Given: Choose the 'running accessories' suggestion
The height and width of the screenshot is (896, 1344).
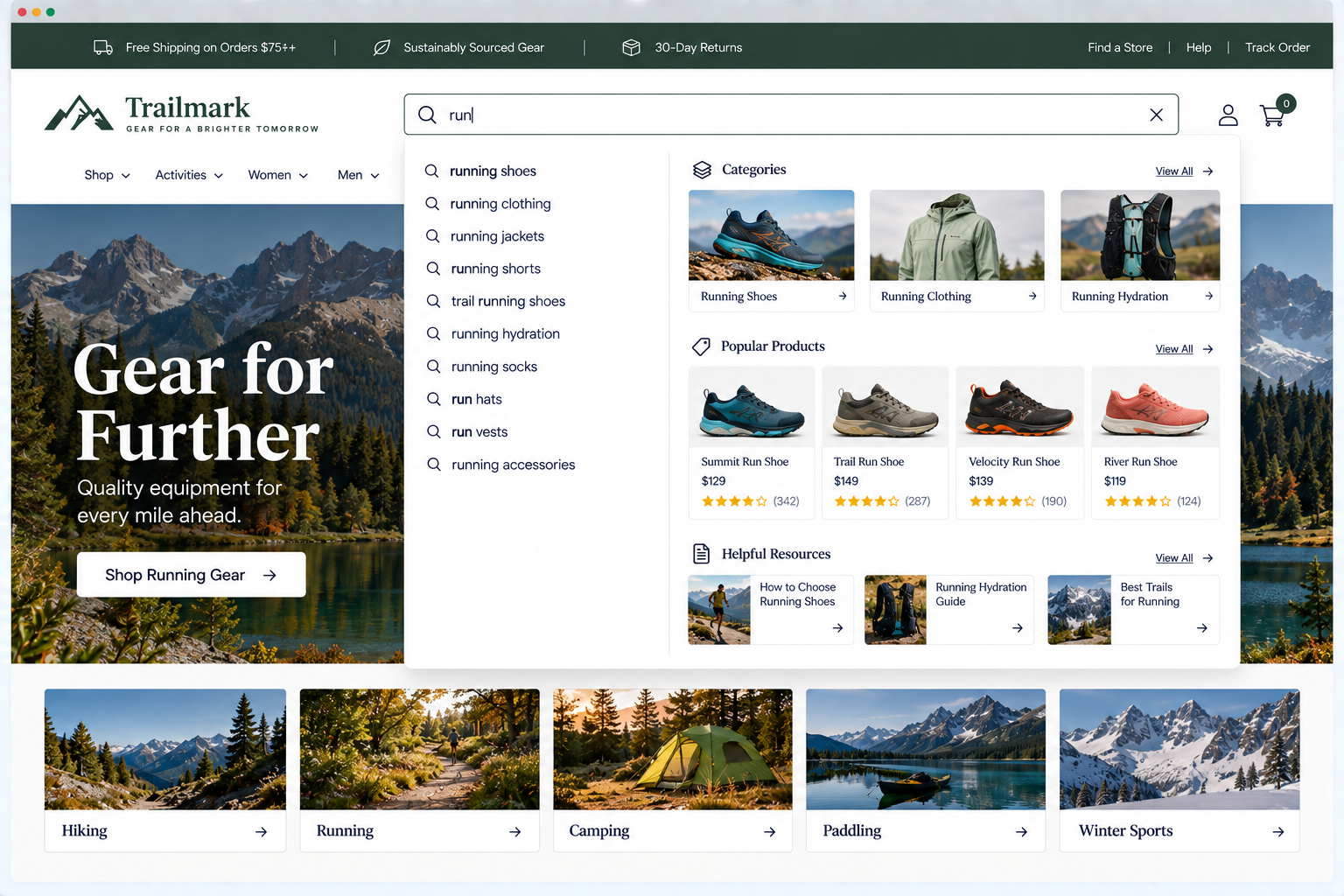Looking at the screenshot, I should pyautogui.click(x=514, y=465).
